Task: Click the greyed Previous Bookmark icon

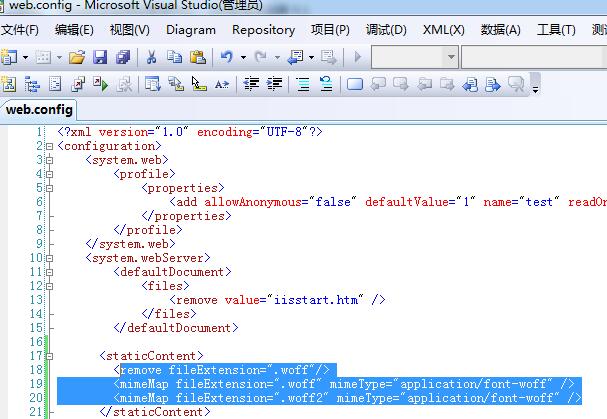Action: pyautogui.click(x=378, y=84)
